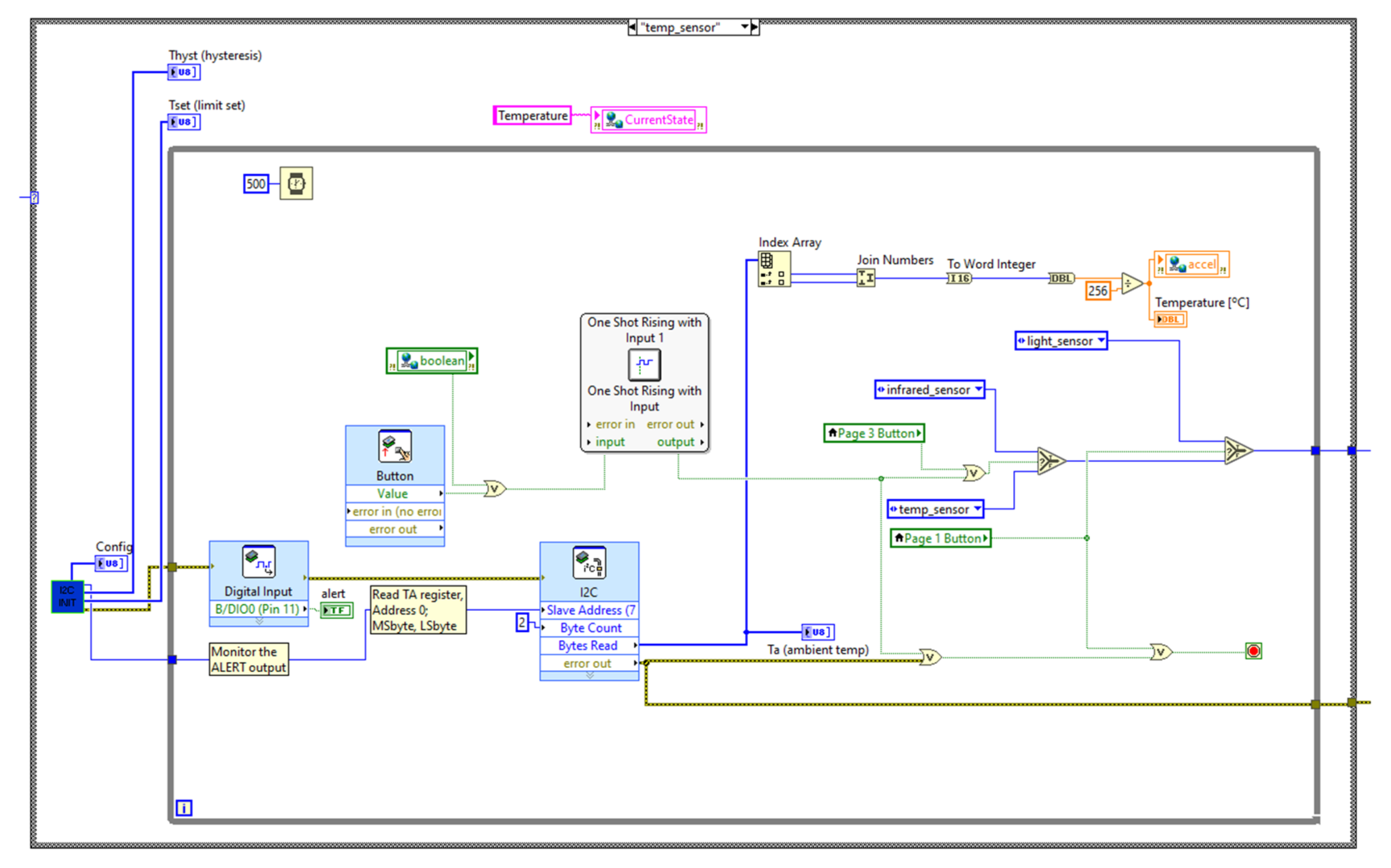The image size is (1391, 868).
Task: Click the Wait (ms) timer icon
Action: pos(296,184)
